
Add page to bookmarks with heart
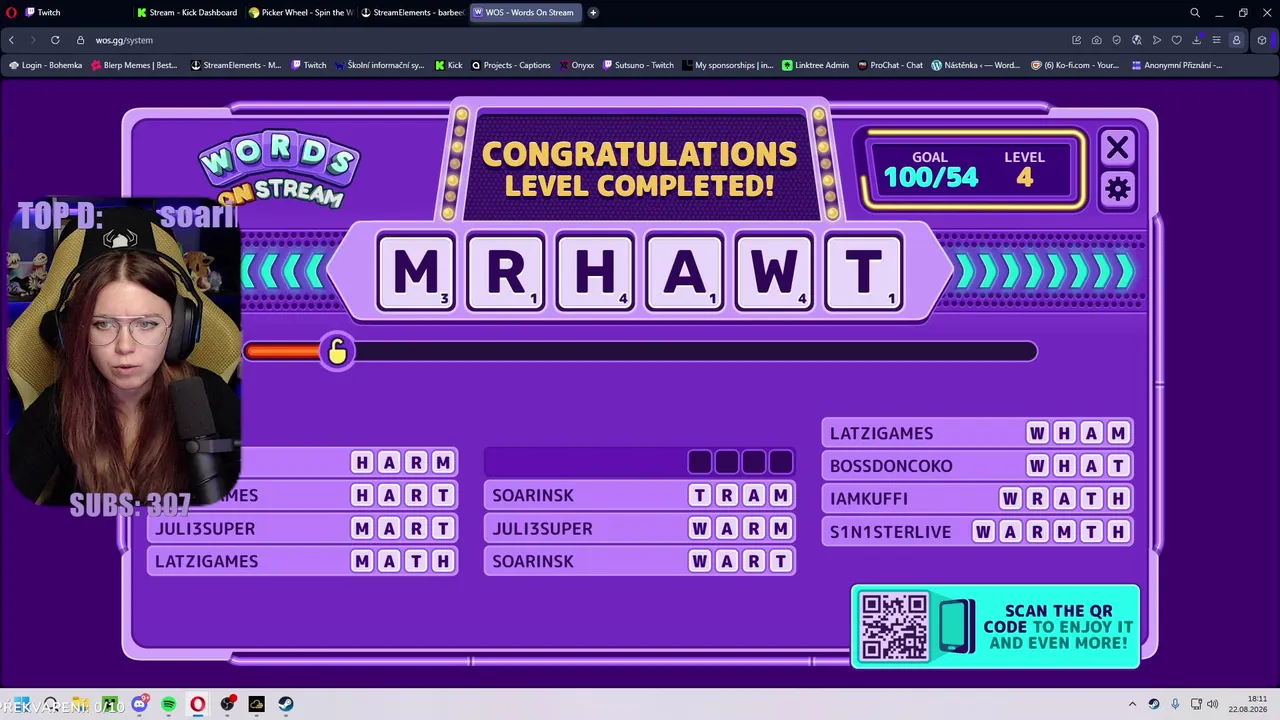[1177, 40]
